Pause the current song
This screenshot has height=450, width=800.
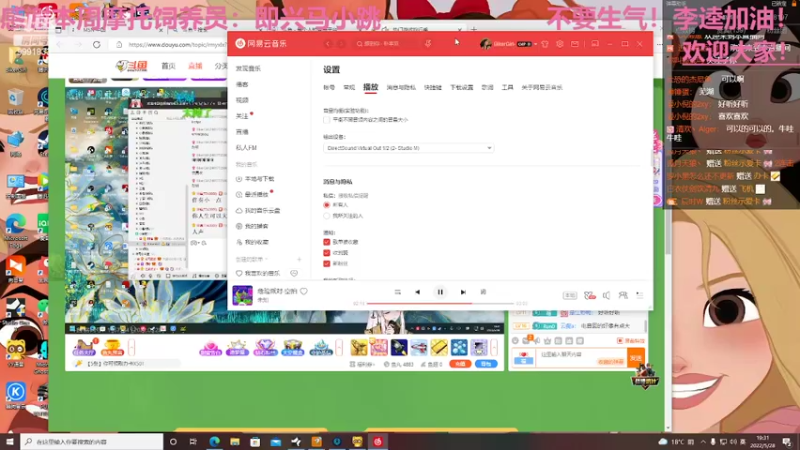pos(440,292)
